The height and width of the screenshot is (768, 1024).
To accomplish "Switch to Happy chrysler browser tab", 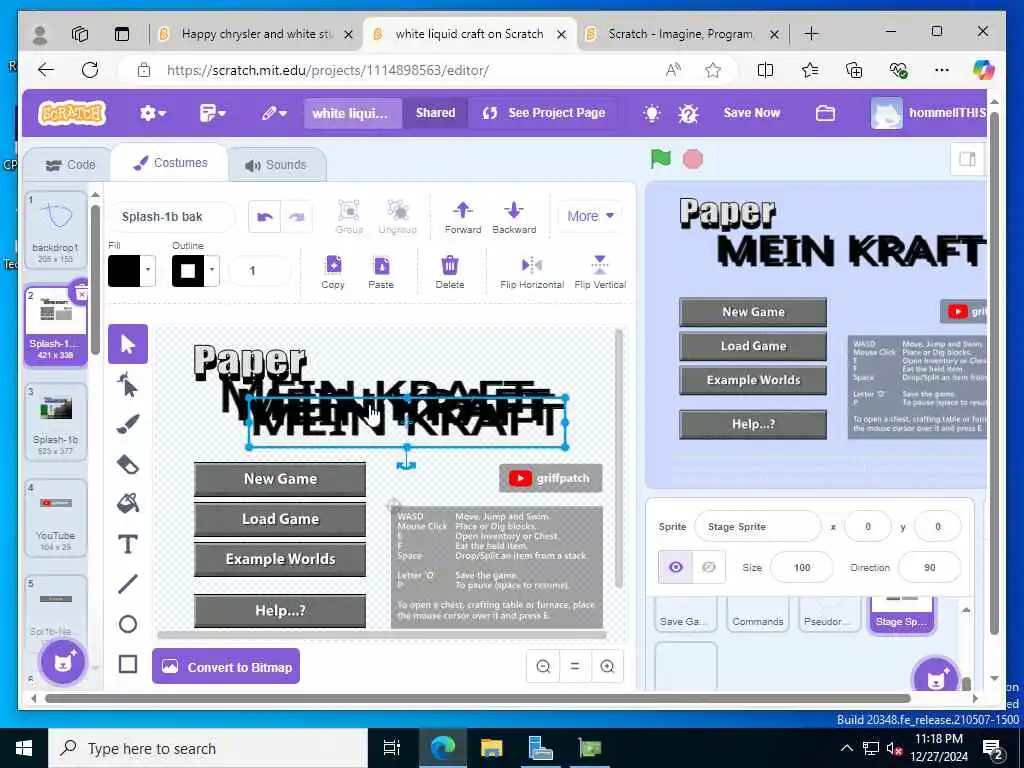I will click(x=256, y=34).
